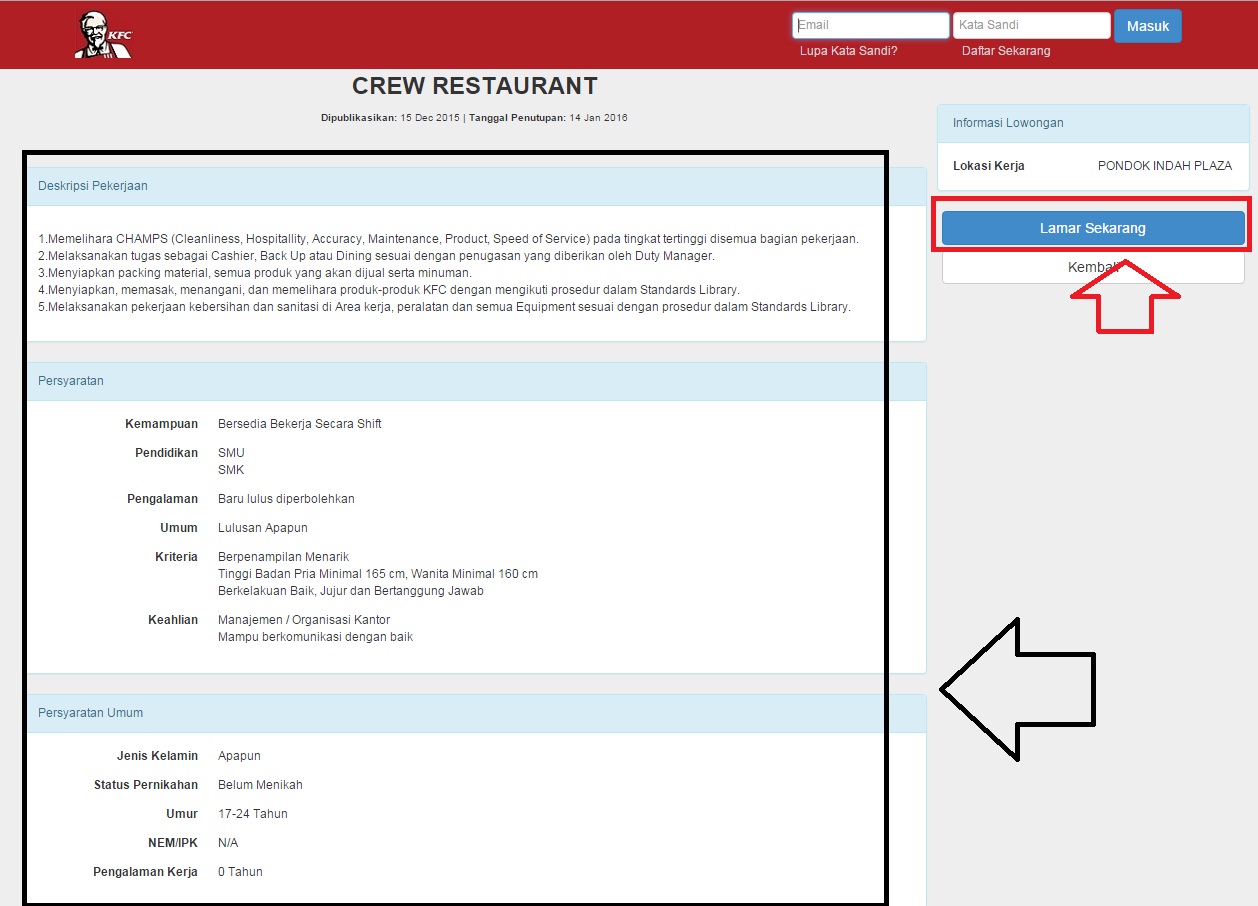Click the Persyaratan Umum section header
This screenshot has height=906, width=1258.
tap(476, 713)
